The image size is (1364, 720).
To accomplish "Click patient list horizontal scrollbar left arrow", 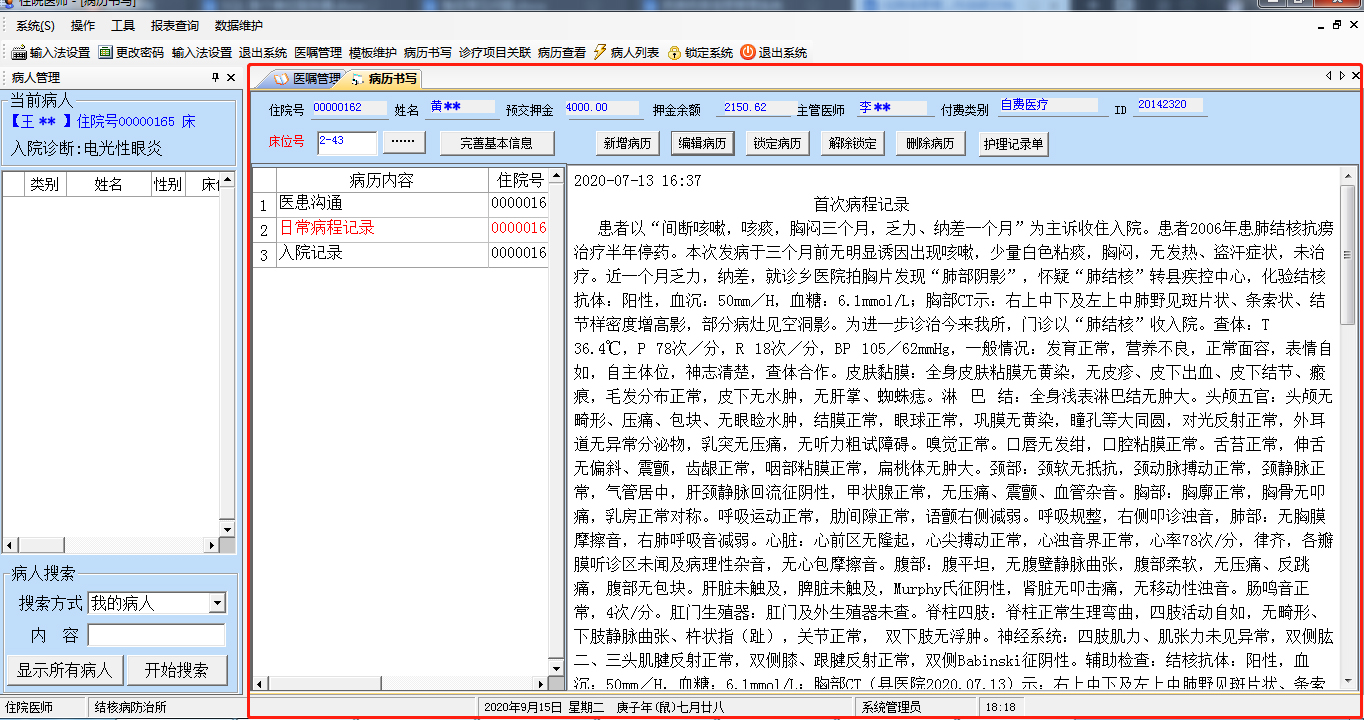I will (x=11, y=545).
